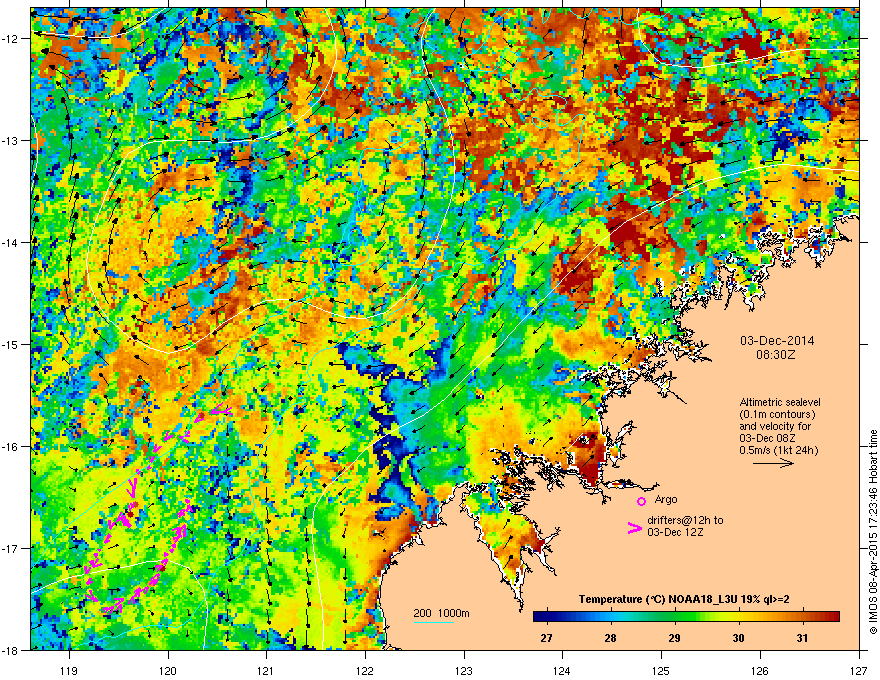This screenshot has height=680, width=880.
Task: Click the '0.5m/s (1kt 24h)' text
Action: [x=778, y=450]
